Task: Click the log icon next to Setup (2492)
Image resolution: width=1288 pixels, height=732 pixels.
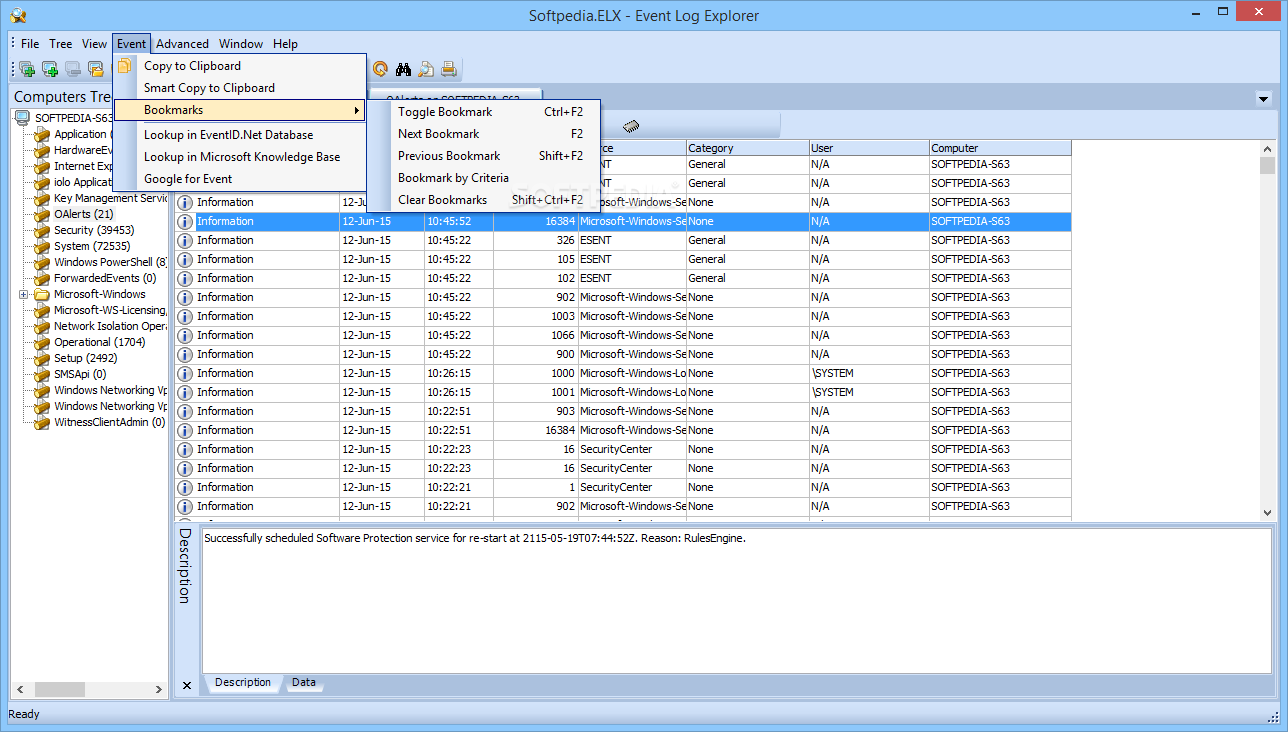Action: point(41,358)
